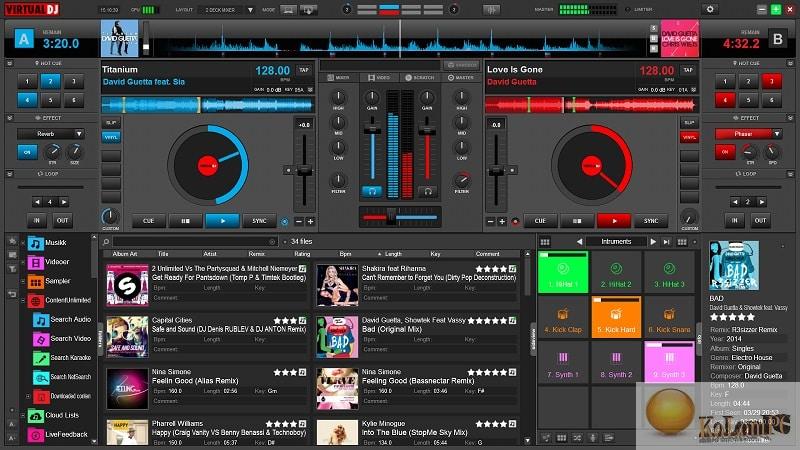Trigger sample pad 9. Synth 3
The image size is (800, 450).
(669, 362)
